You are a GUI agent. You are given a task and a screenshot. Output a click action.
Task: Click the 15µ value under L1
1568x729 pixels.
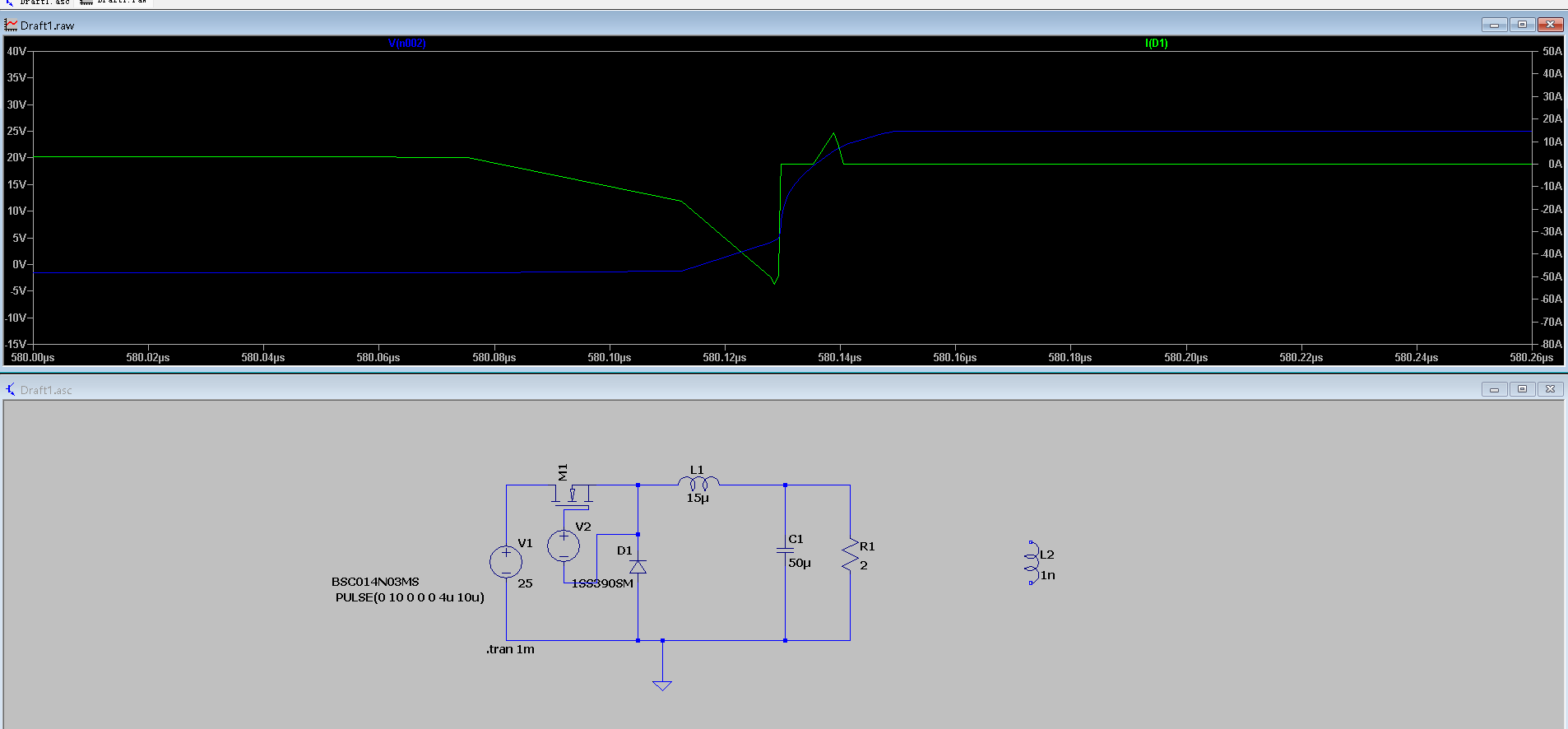pos(698,498)
